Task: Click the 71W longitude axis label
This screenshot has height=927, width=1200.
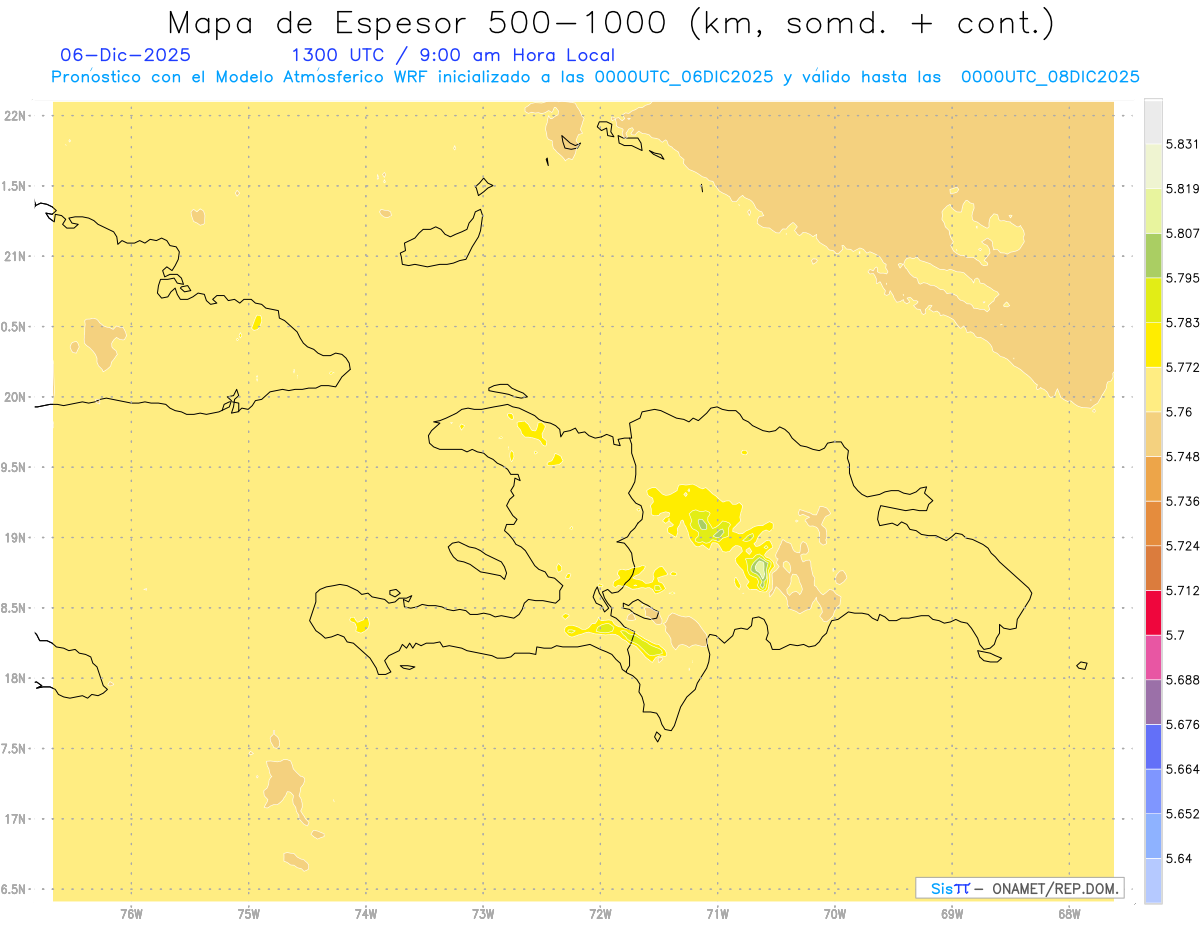Action: coord(717,913)
